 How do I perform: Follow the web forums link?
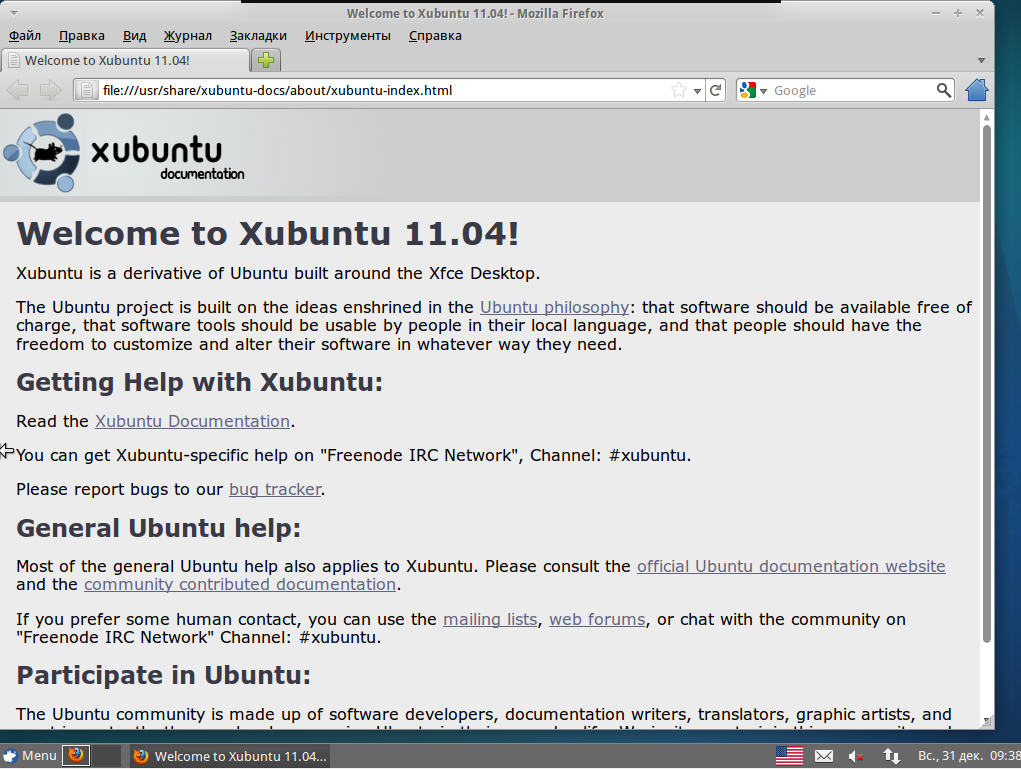click(597, 619)
